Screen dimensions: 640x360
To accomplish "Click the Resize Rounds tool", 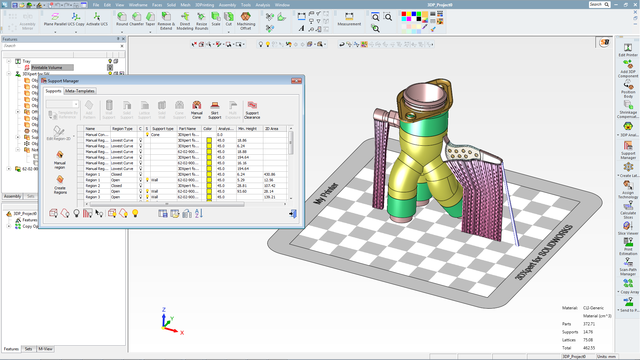I will click(201, 21).
